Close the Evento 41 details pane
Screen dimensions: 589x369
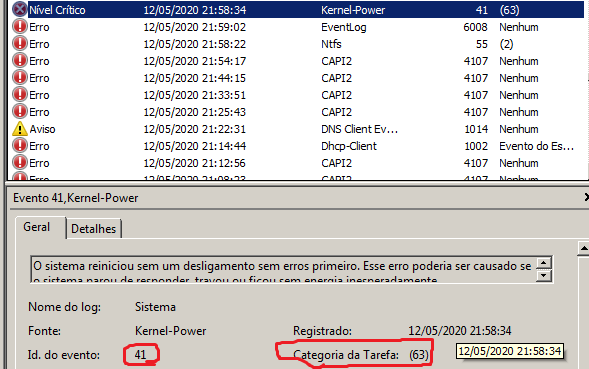(x=586, y=197)
